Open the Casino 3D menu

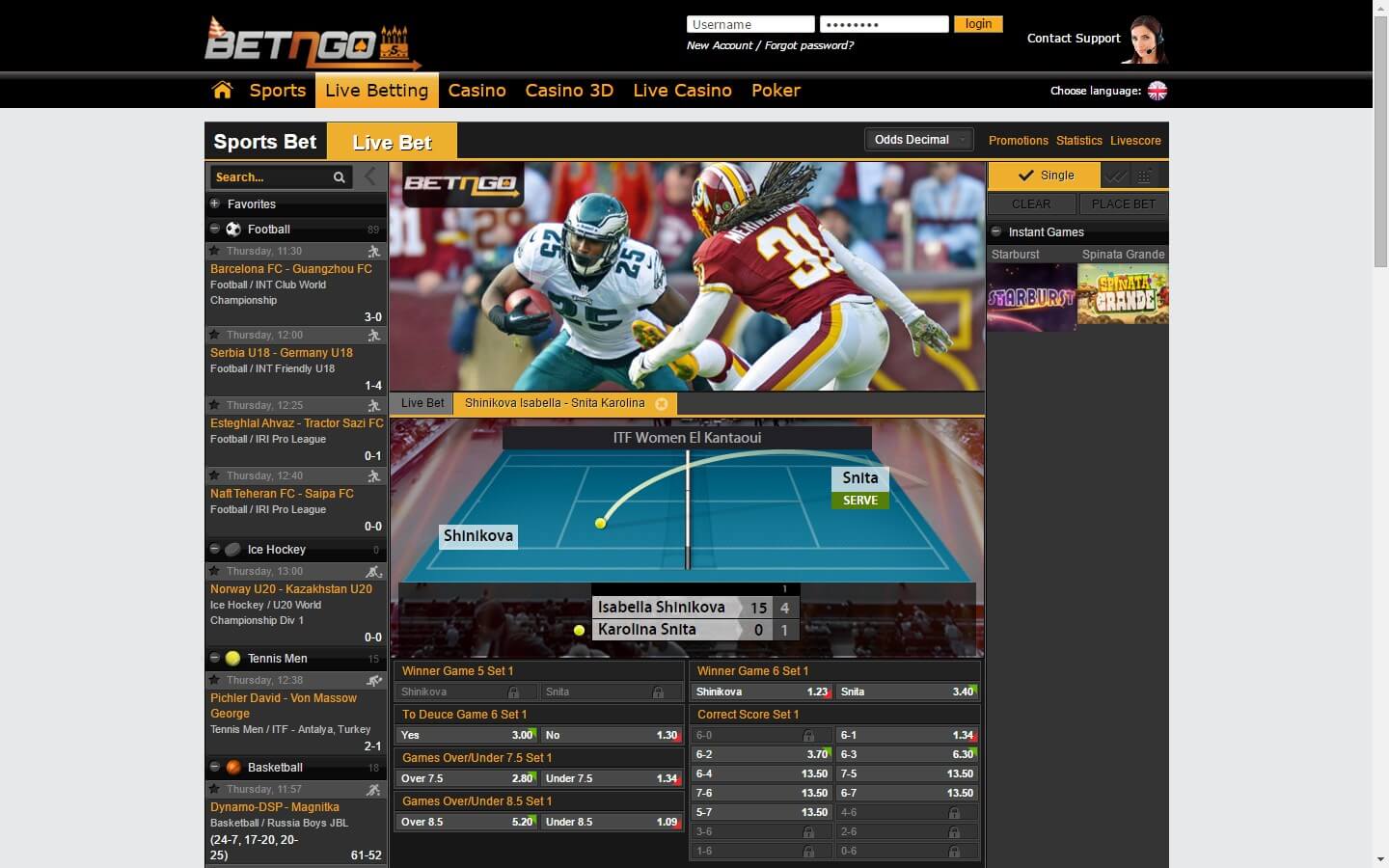coord(569,91)
